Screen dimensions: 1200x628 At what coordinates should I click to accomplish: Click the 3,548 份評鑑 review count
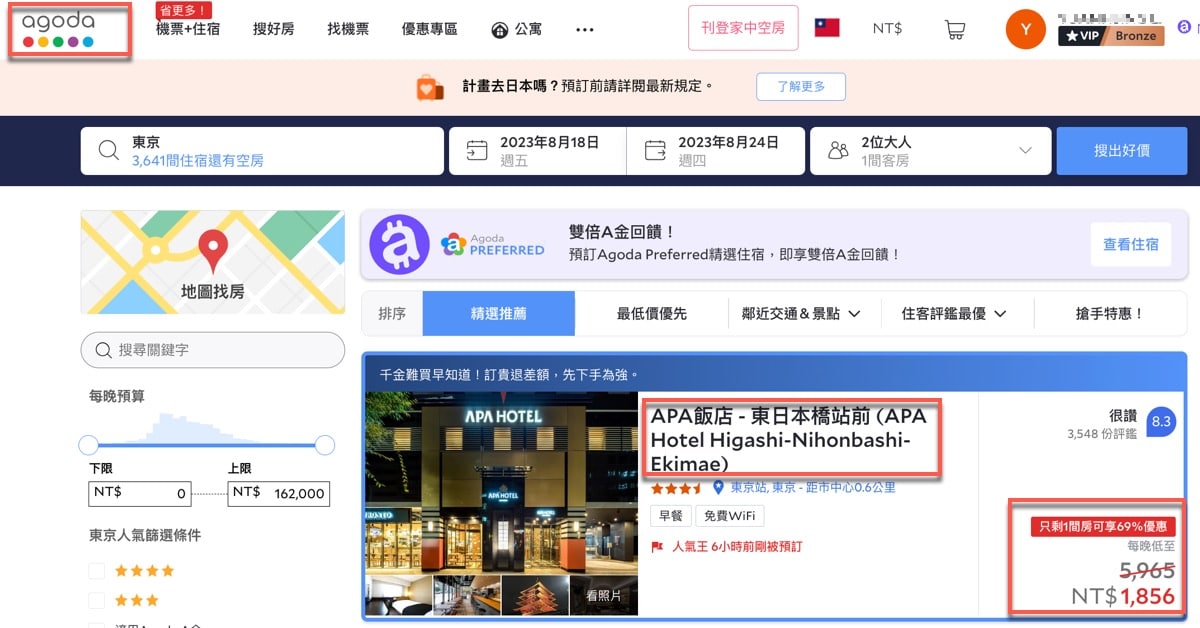[1102, 434]
